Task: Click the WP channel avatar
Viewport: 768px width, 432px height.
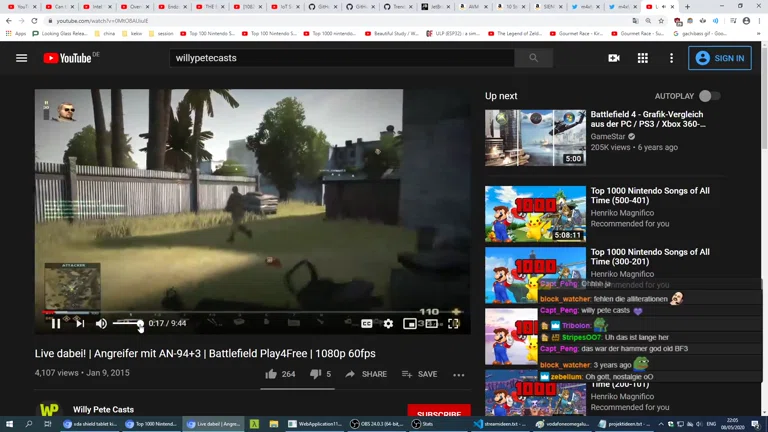Action: [x=49, y=409]
